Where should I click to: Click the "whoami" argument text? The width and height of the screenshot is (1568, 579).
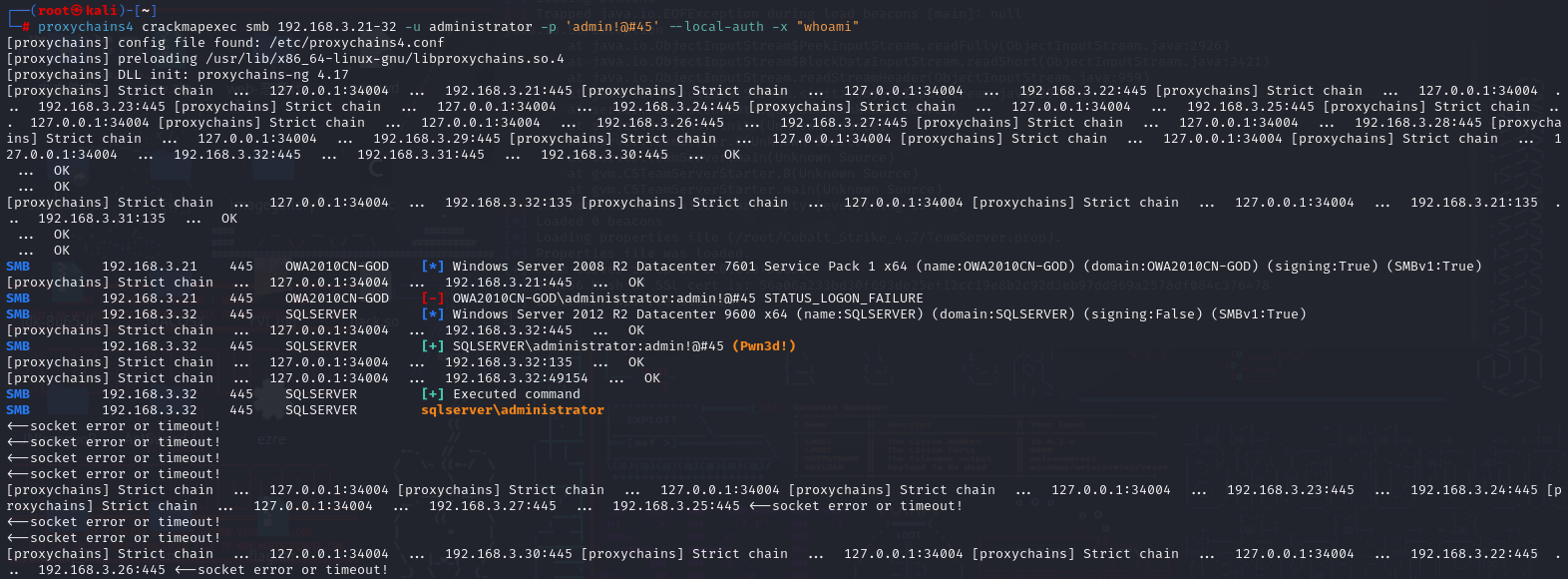pyautogui.click(x=827, y=27)
